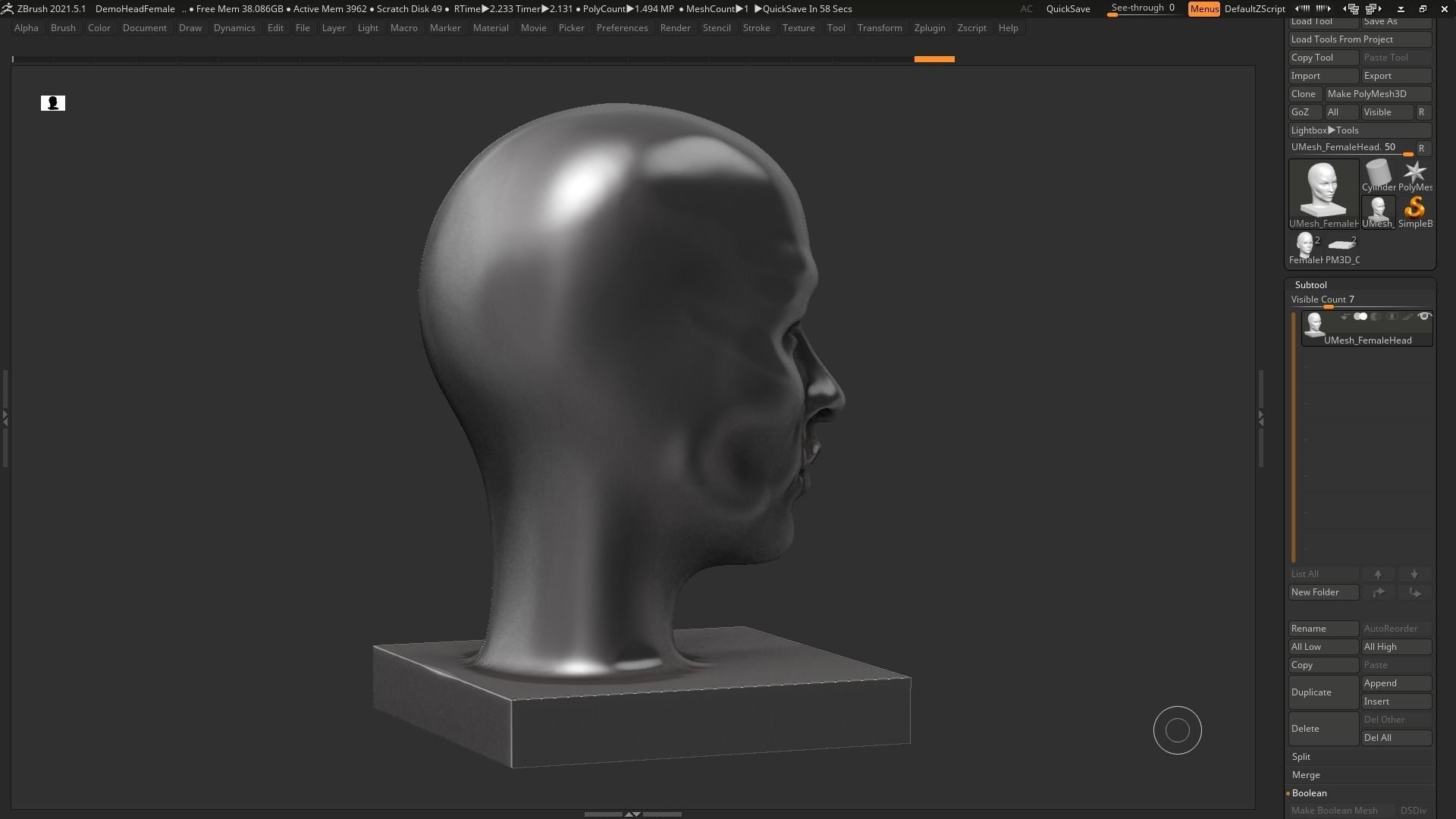Click ZBrush logo in title bar
1456x819 pixels.
[7, 8]
